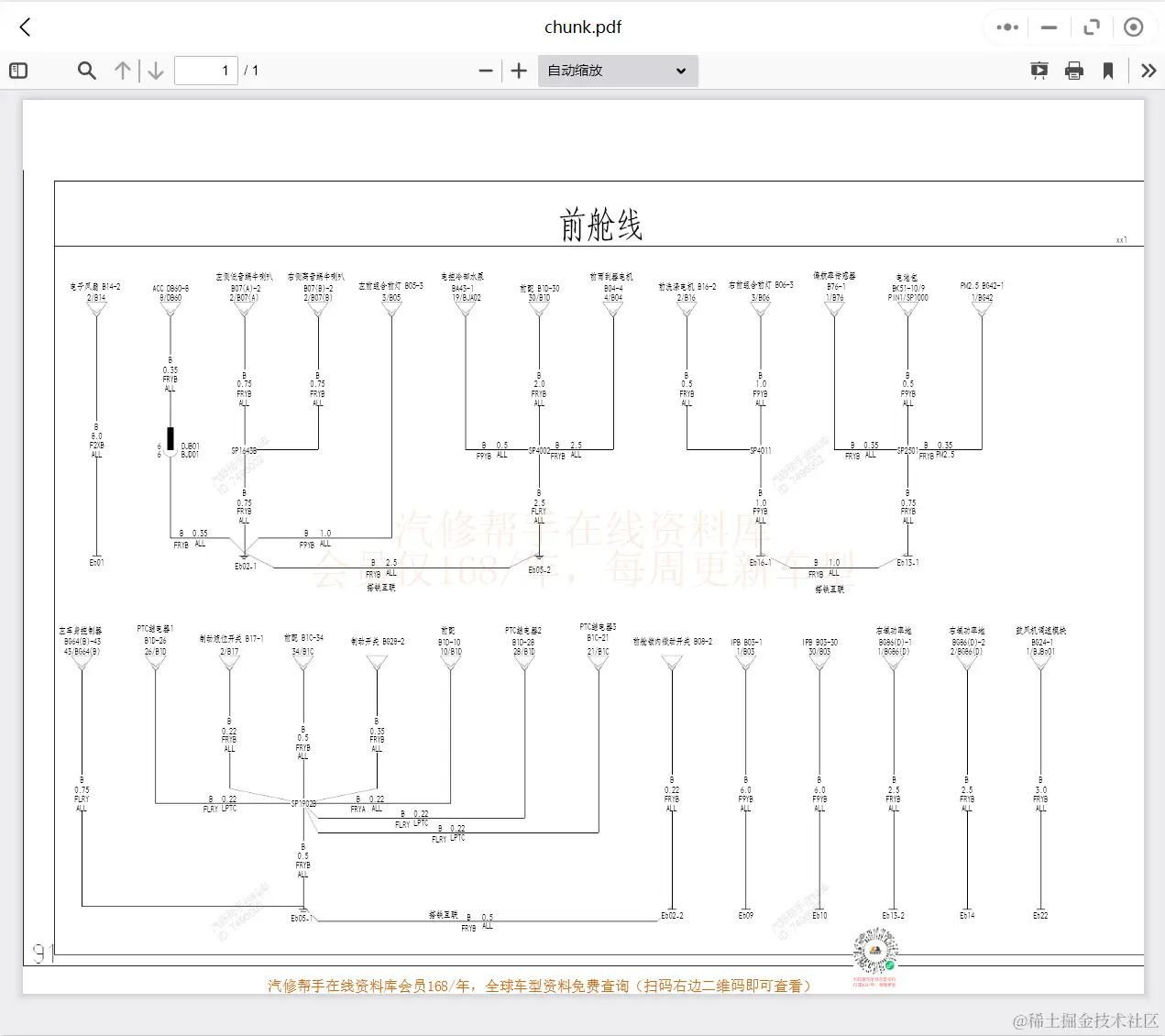This screenshot has height=1036, width=1165.
Task: Click the Eb10 ground label
Action: pos(819,915)
